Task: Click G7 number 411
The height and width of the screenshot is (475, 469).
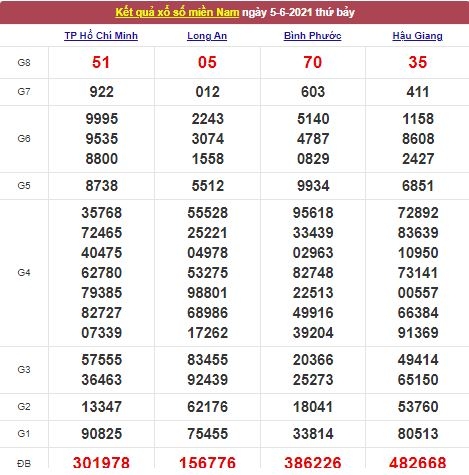Action: (x=418, y=92)
